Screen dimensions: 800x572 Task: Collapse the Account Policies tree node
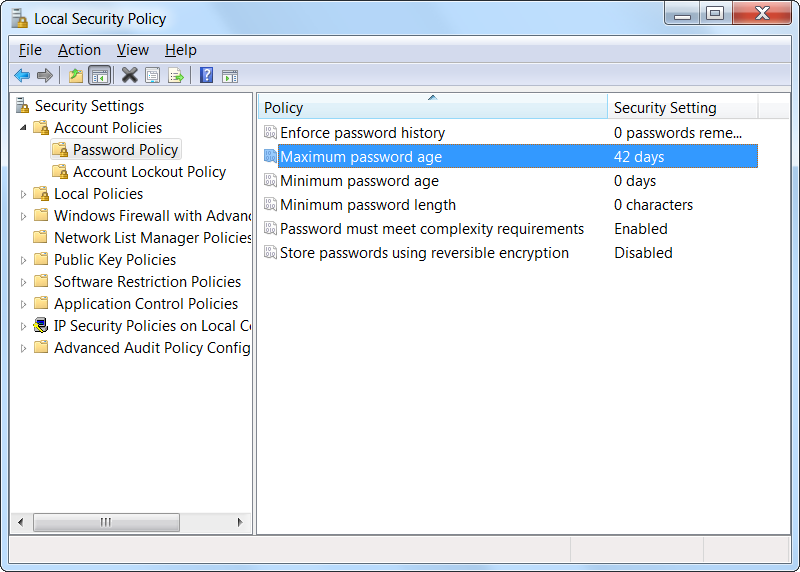click(24, 128)
